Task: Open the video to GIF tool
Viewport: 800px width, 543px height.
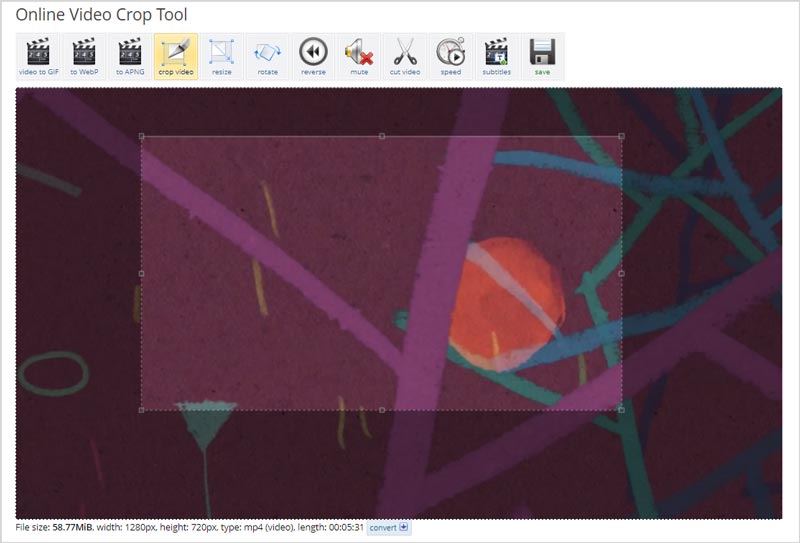Action: click(38, 56)
